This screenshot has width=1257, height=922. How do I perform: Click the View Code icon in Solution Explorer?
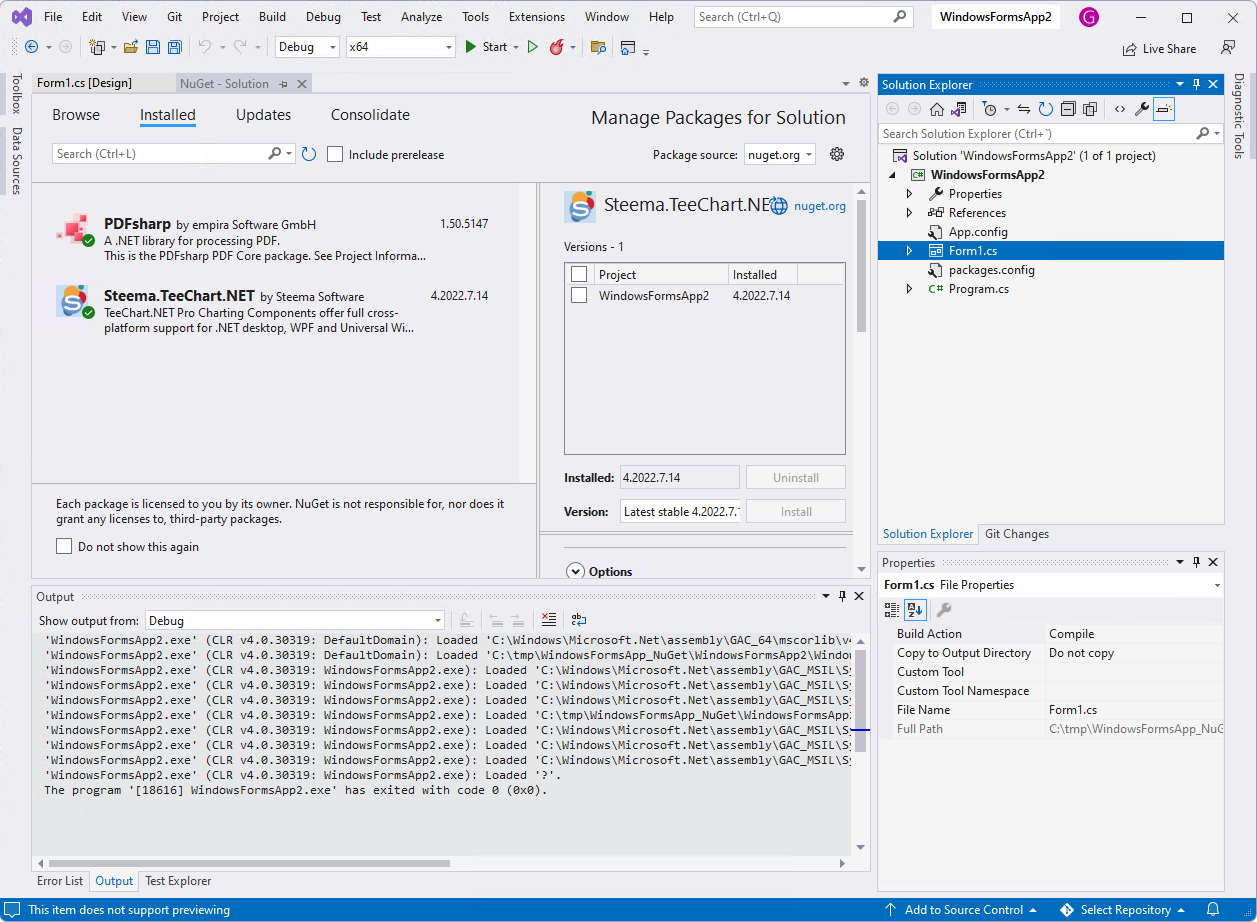pyautogui.click(x=1119, y=109)
